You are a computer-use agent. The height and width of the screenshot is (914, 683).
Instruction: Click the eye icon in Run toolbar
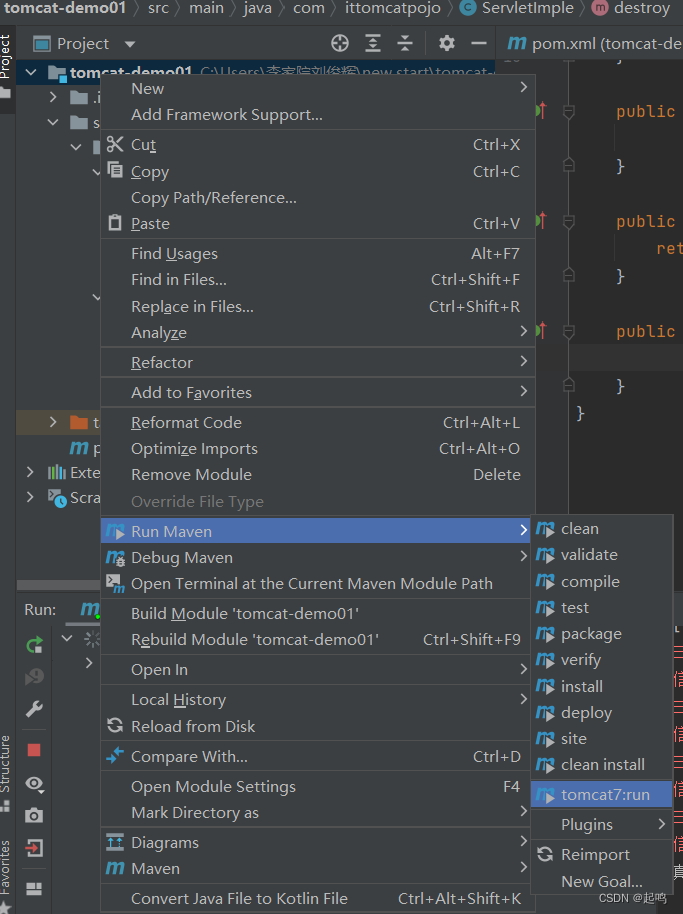(x=34, y=785)
